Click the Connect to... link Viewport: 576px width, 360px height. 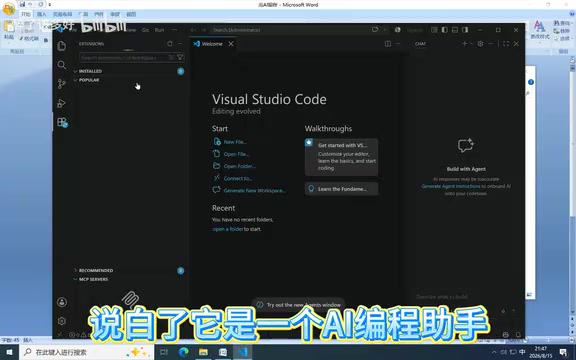pyautogui.click(x=238, y=178)
